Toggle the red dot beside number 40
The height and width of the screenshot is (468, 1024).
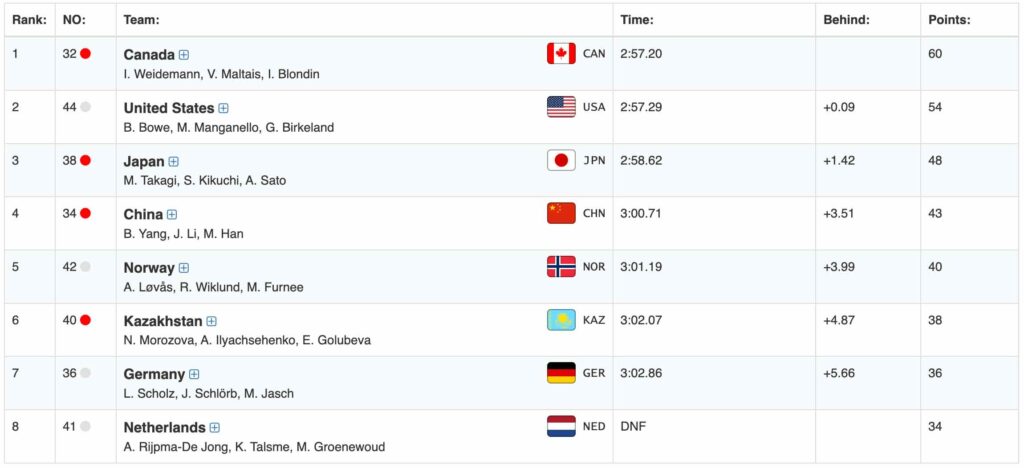pyautogui.click(x=86, y=320)
